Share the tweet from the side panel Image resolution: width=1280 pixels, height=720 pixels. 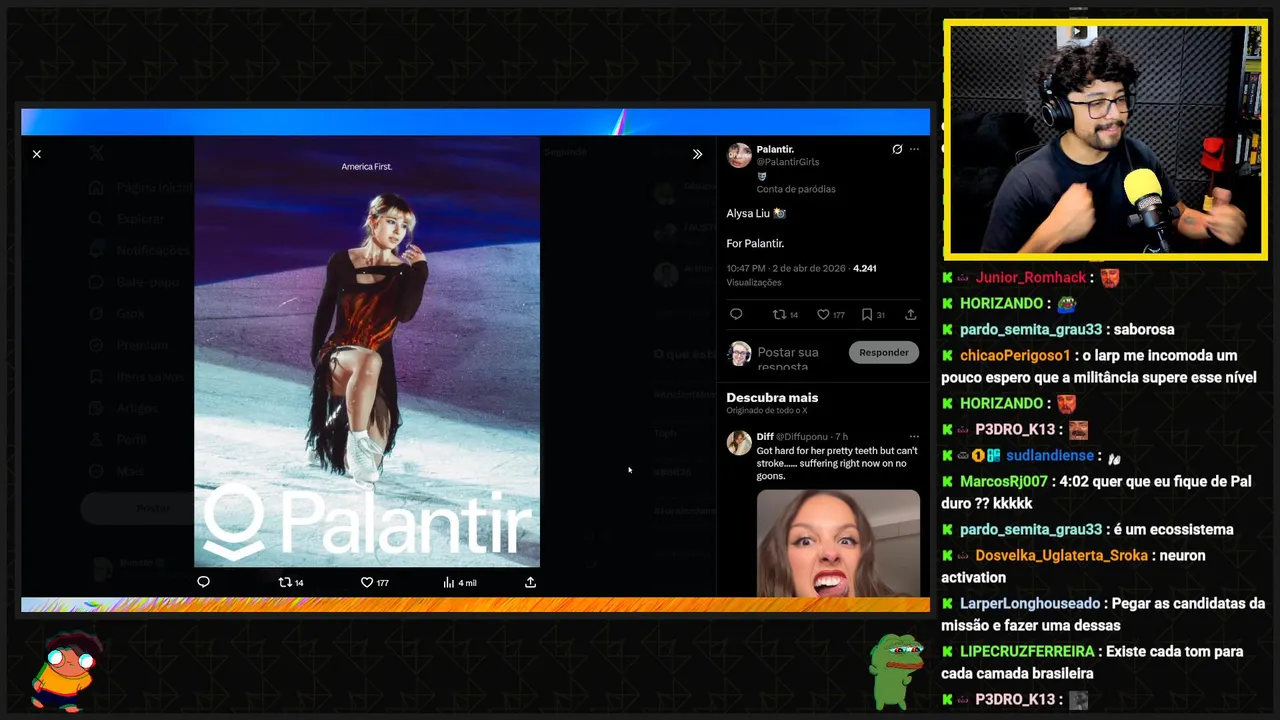click(x=910, y=314)
